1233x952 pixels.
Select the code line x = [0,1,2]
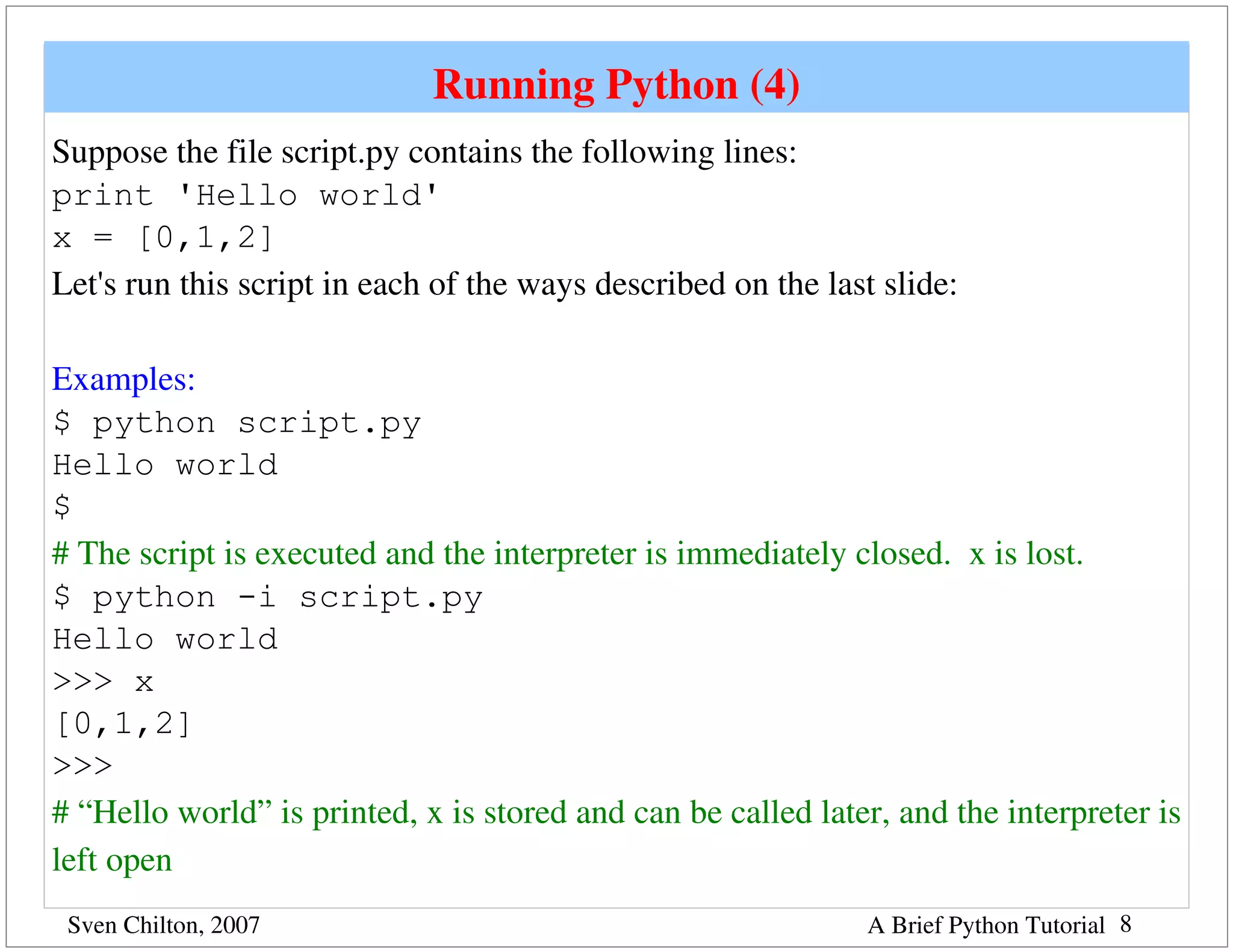(x=163, y=238)
